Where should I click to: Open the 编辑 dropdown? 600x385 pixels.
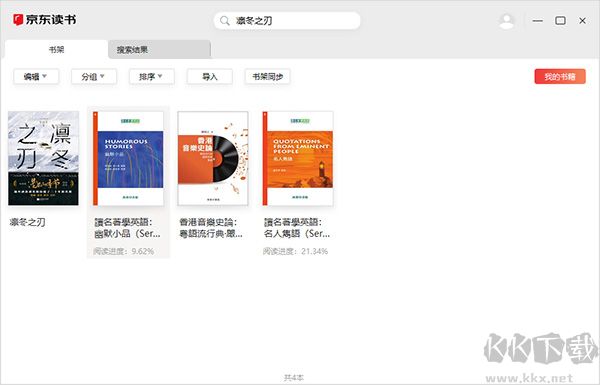(36, 77)
